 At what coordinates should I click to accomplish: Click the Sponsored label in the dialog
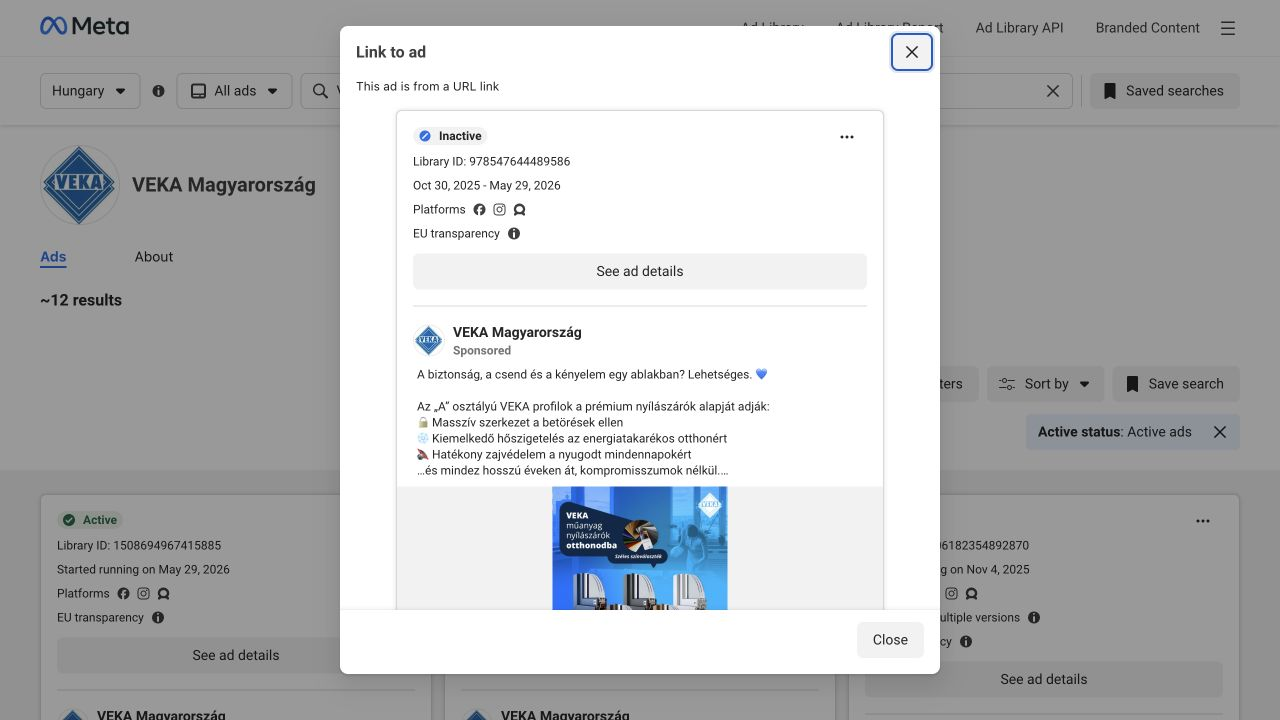click(482, 351)
